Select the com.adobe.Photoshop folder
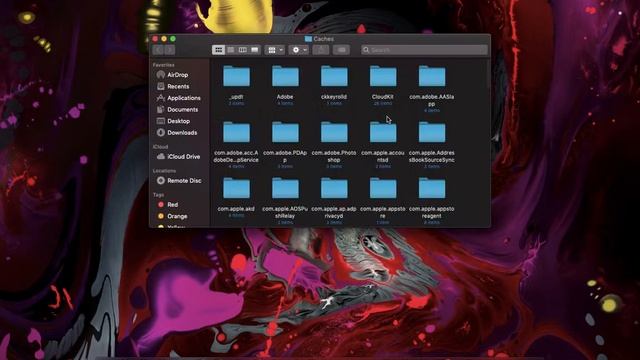 click(334, 133)
